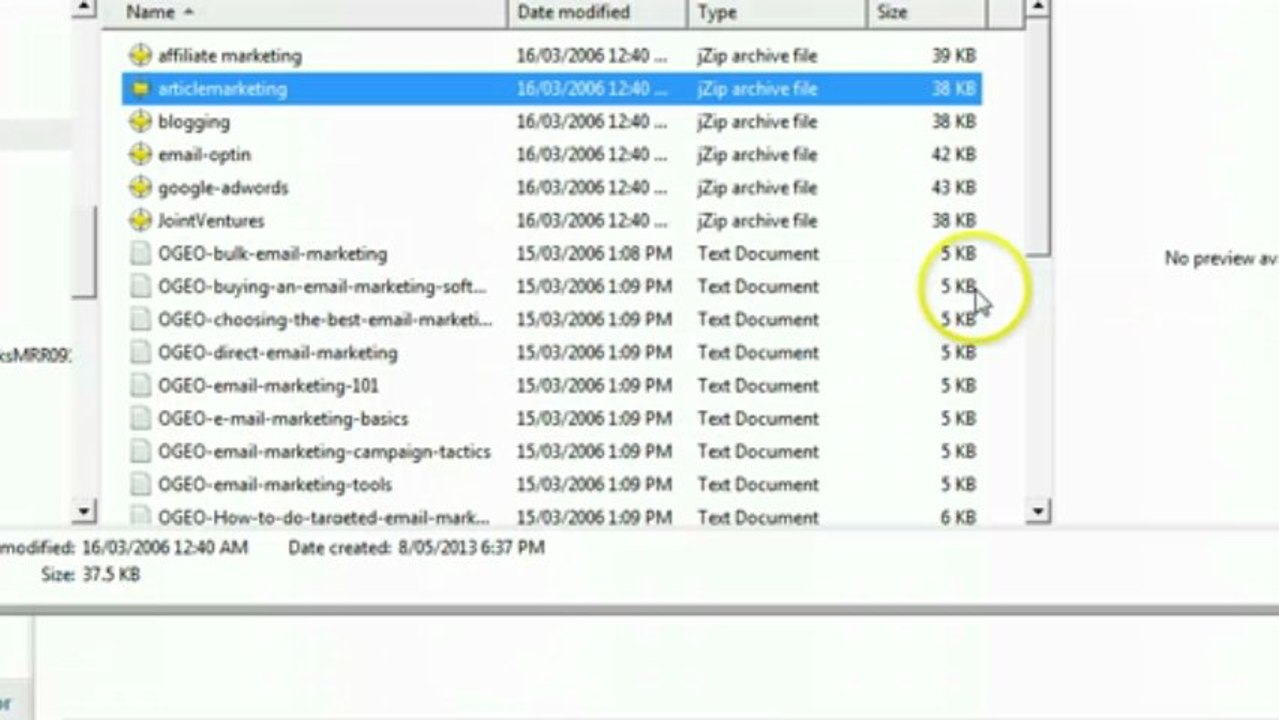1279x720 pixels.
Task: Select the file name 'OGEO-email-marketing-101'
Action: click(x=268, y=386)
